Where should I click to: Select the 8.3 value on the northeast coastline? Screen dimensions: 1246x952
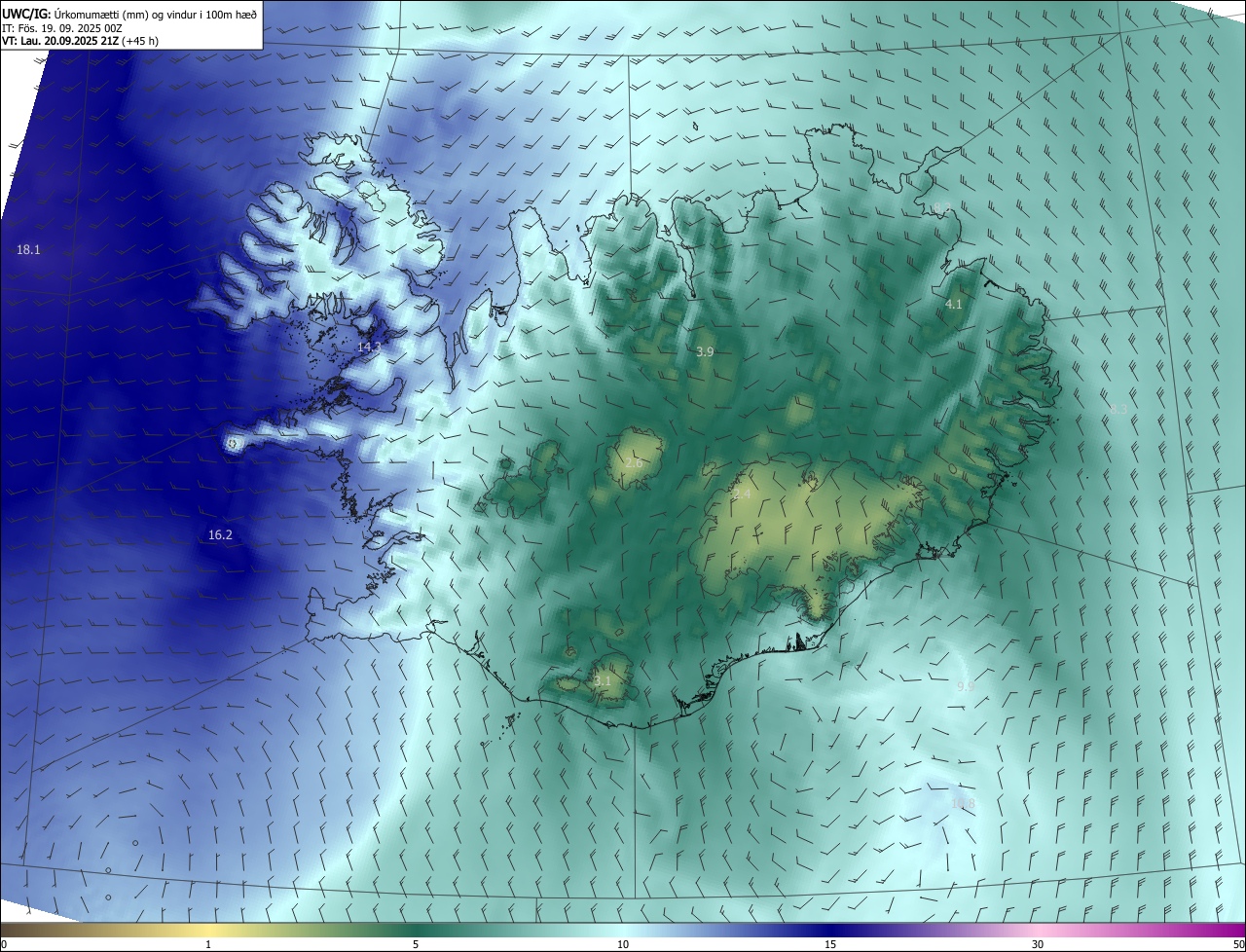coord(941,207)
